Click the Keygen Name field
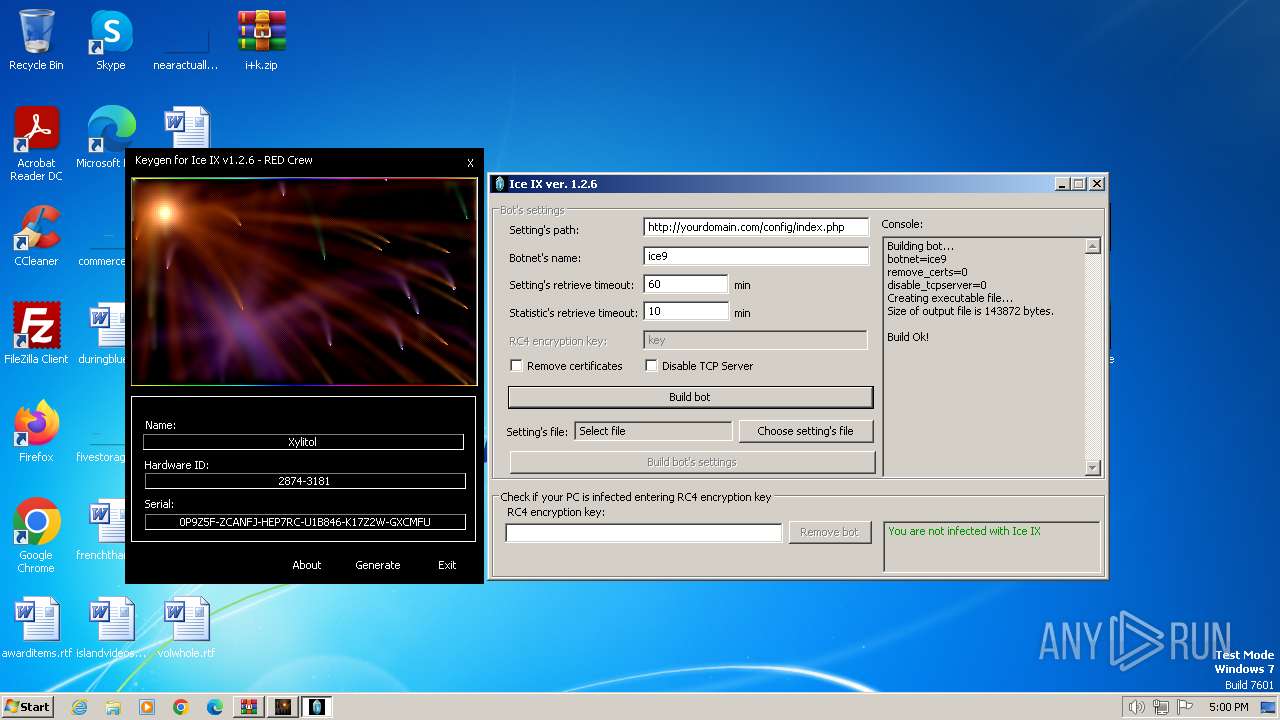 click(x=303, y=441)
